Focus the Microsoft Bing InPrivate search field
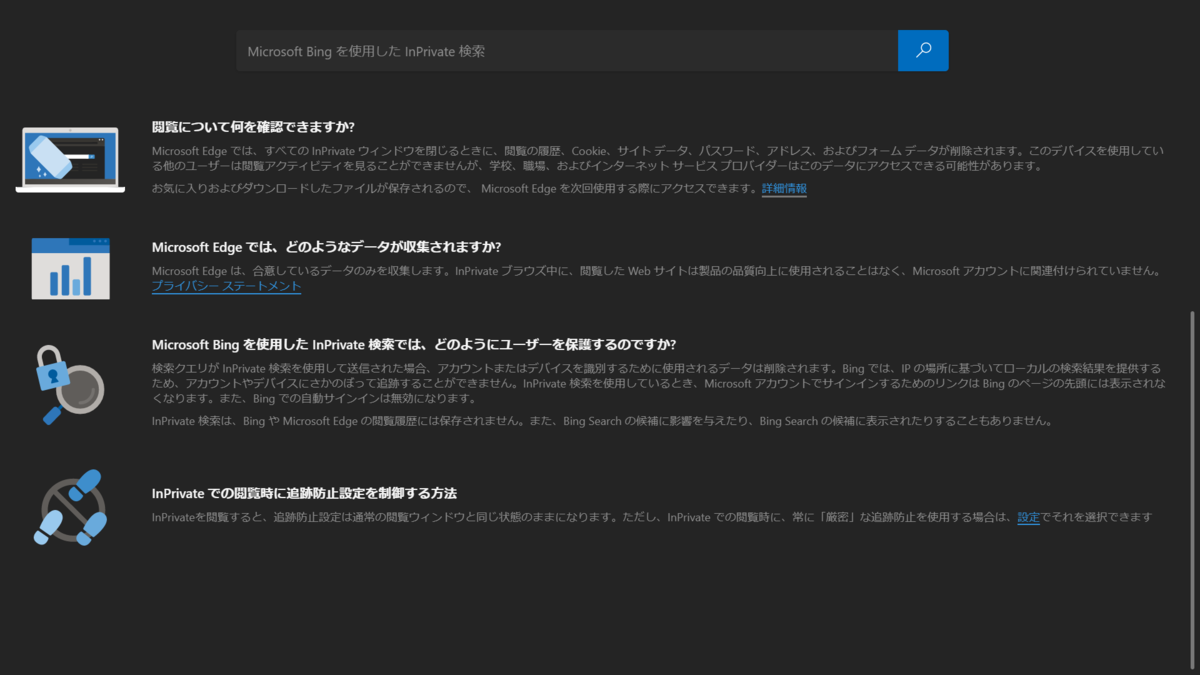 click(x=567, y=50)
